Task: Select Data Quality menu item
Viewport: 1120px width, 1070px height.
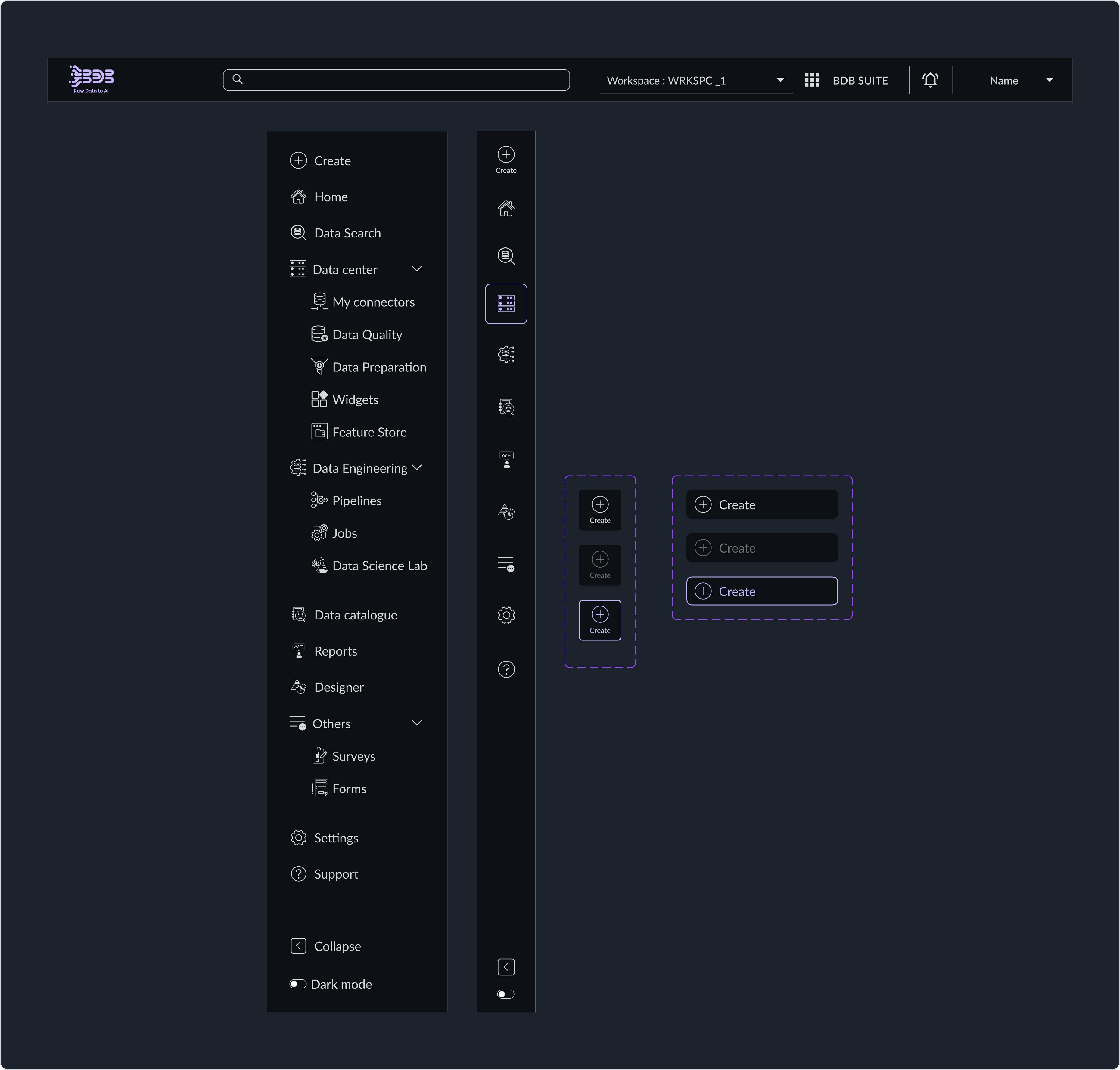Action: point(366,335)
